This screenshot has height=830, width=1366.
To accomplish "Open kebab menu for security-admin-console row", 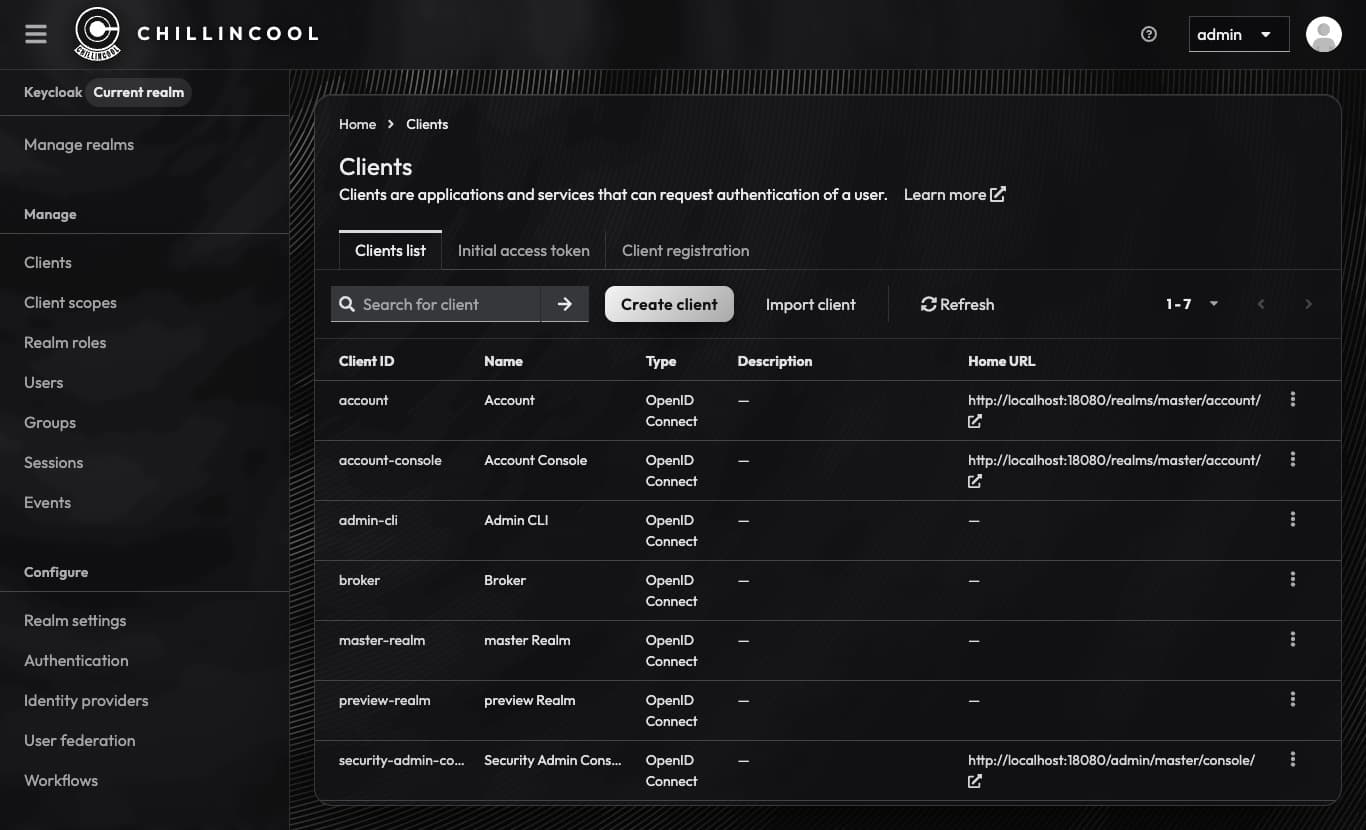I will click(x=1293, y=759).
